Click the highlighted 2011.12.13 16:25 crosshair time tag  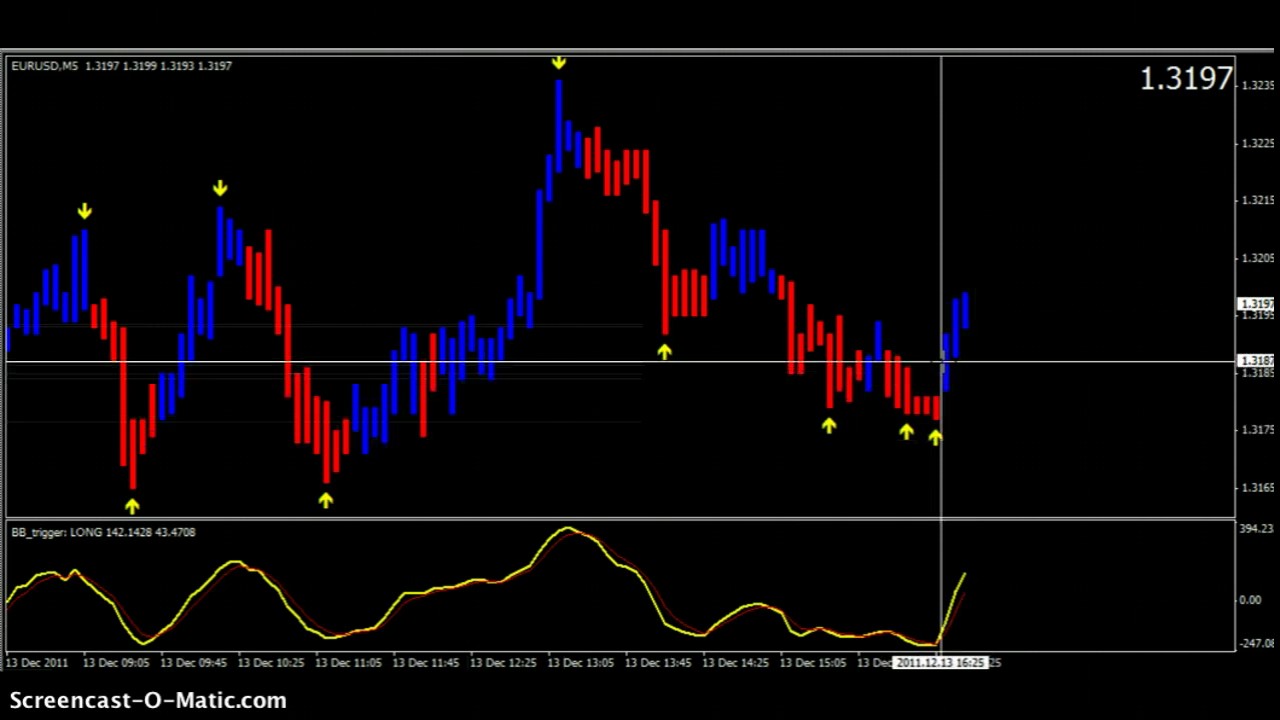tap(941, 662)
